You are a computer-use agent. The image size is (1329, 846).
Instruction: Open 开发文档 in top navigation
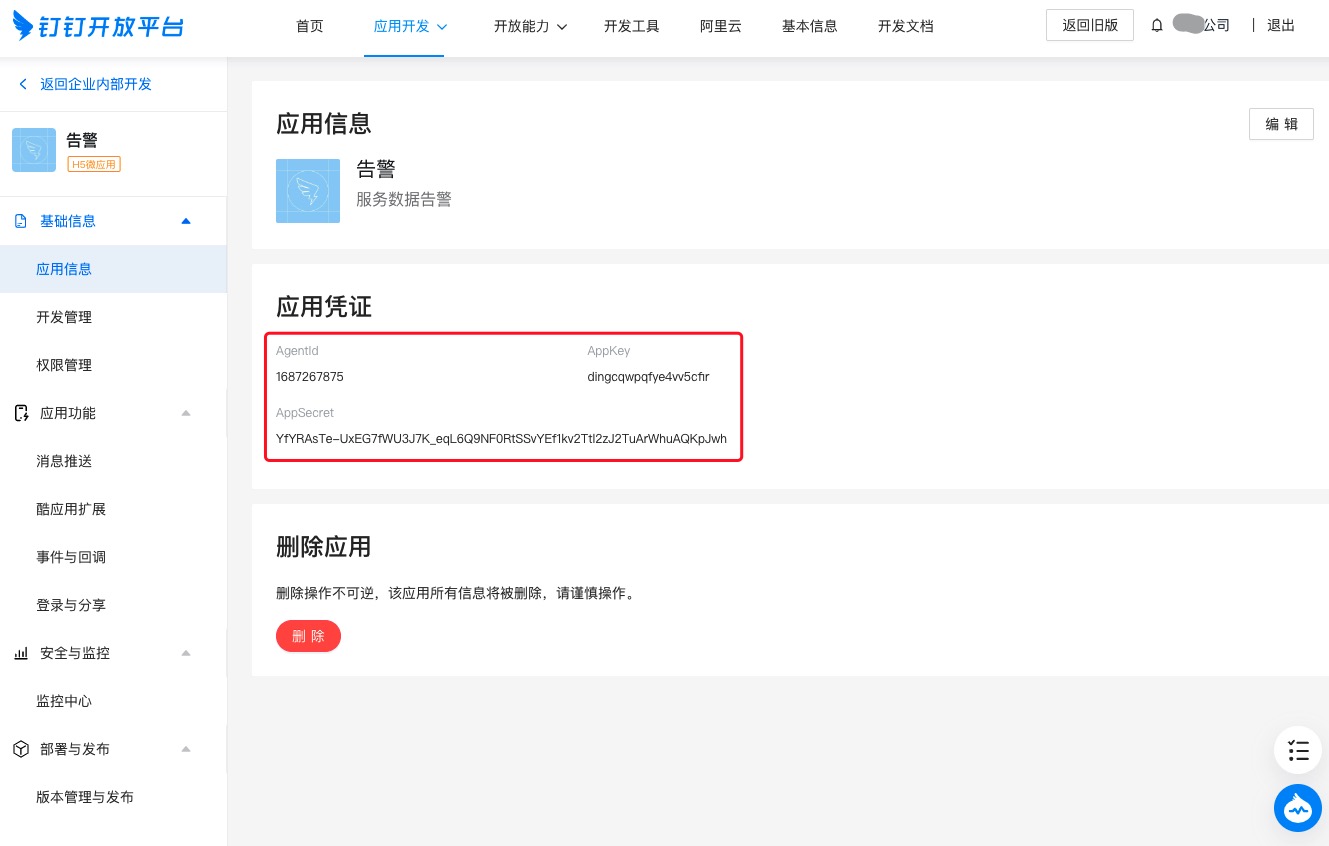coord(906,27)
